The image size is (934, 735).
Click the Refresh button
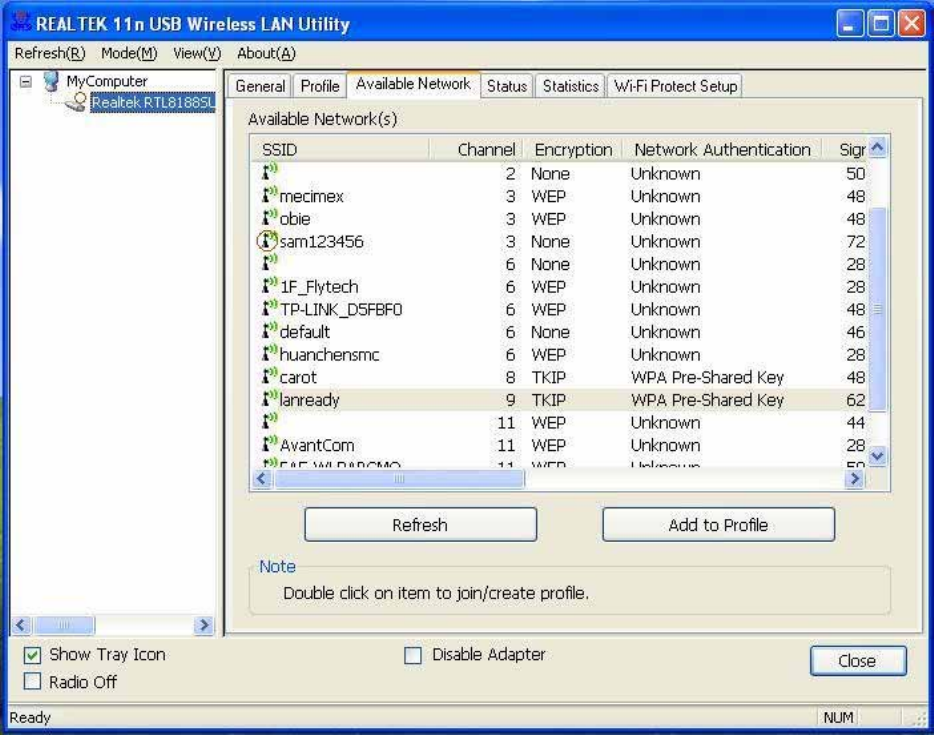point(421,525)
